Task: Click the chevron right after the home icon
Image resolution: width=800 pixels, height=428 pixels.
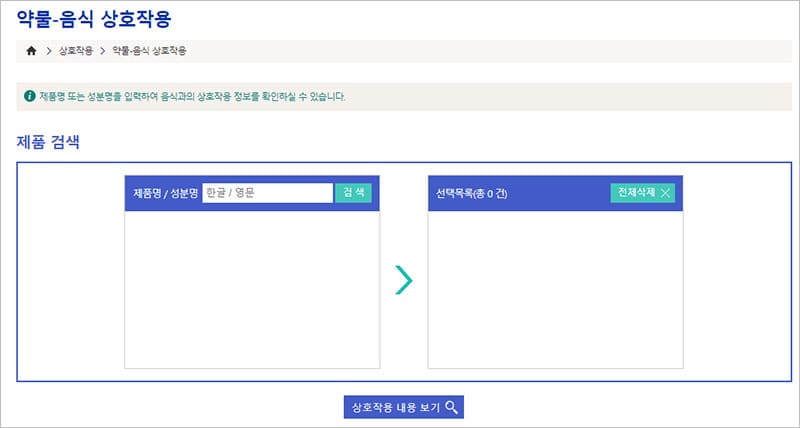Action: click(x=49, y=50)
